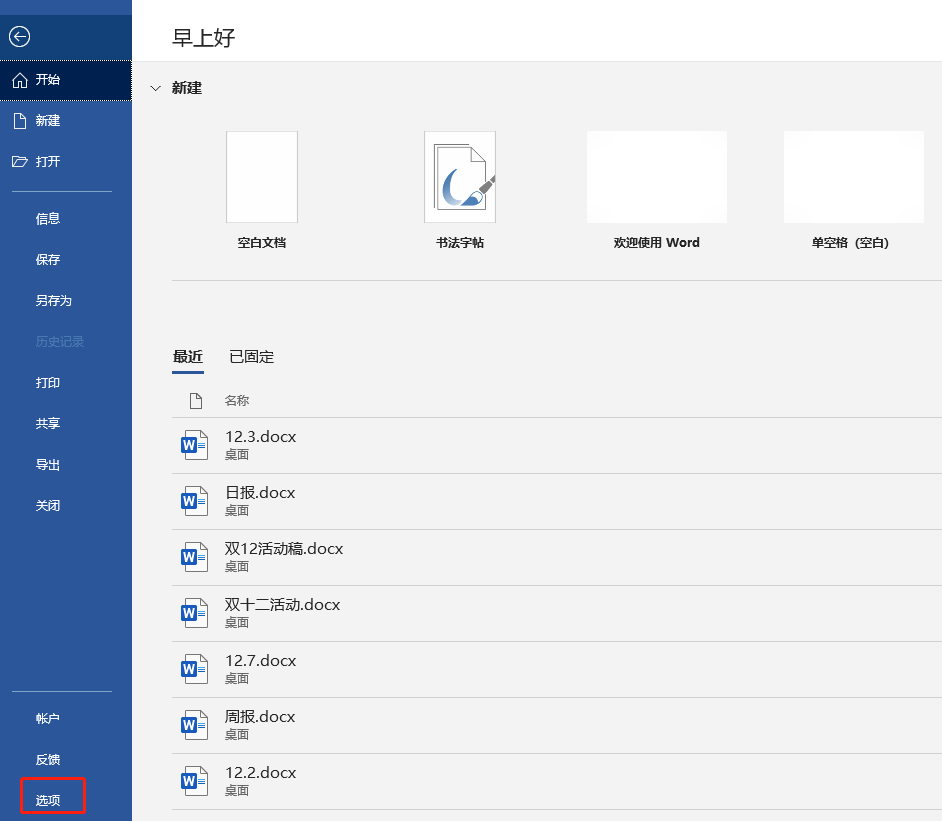Click the Word icon beside 12.2.docx
Screen dimensions: 942x821
(x=195, y=781)
